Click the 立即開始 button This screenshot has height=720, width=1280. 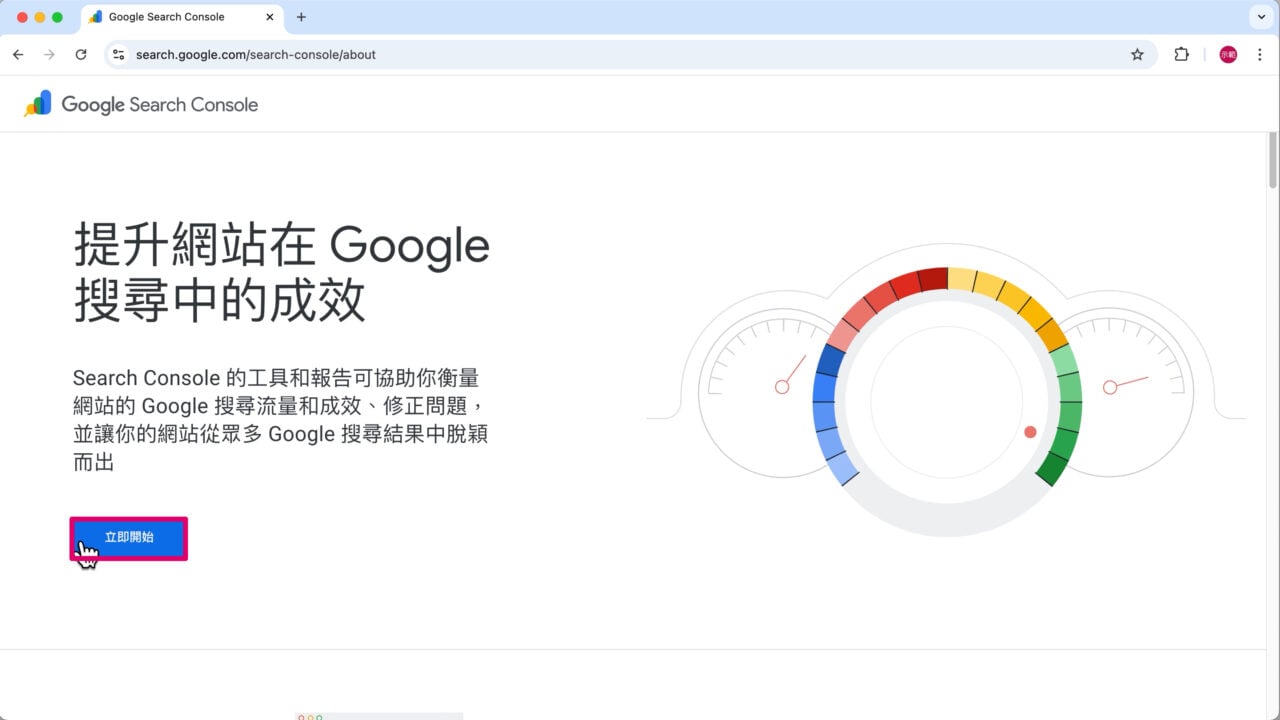tap(129, 538)
